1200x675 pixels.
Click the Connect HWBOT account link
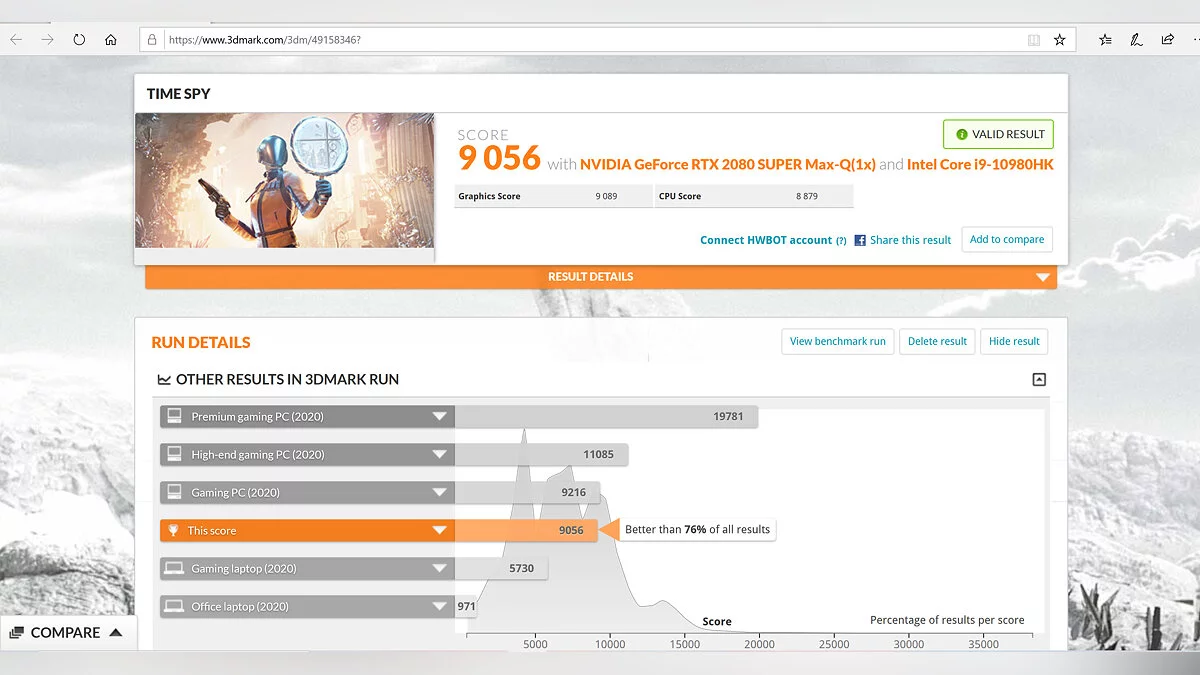(x=766, y=240)
